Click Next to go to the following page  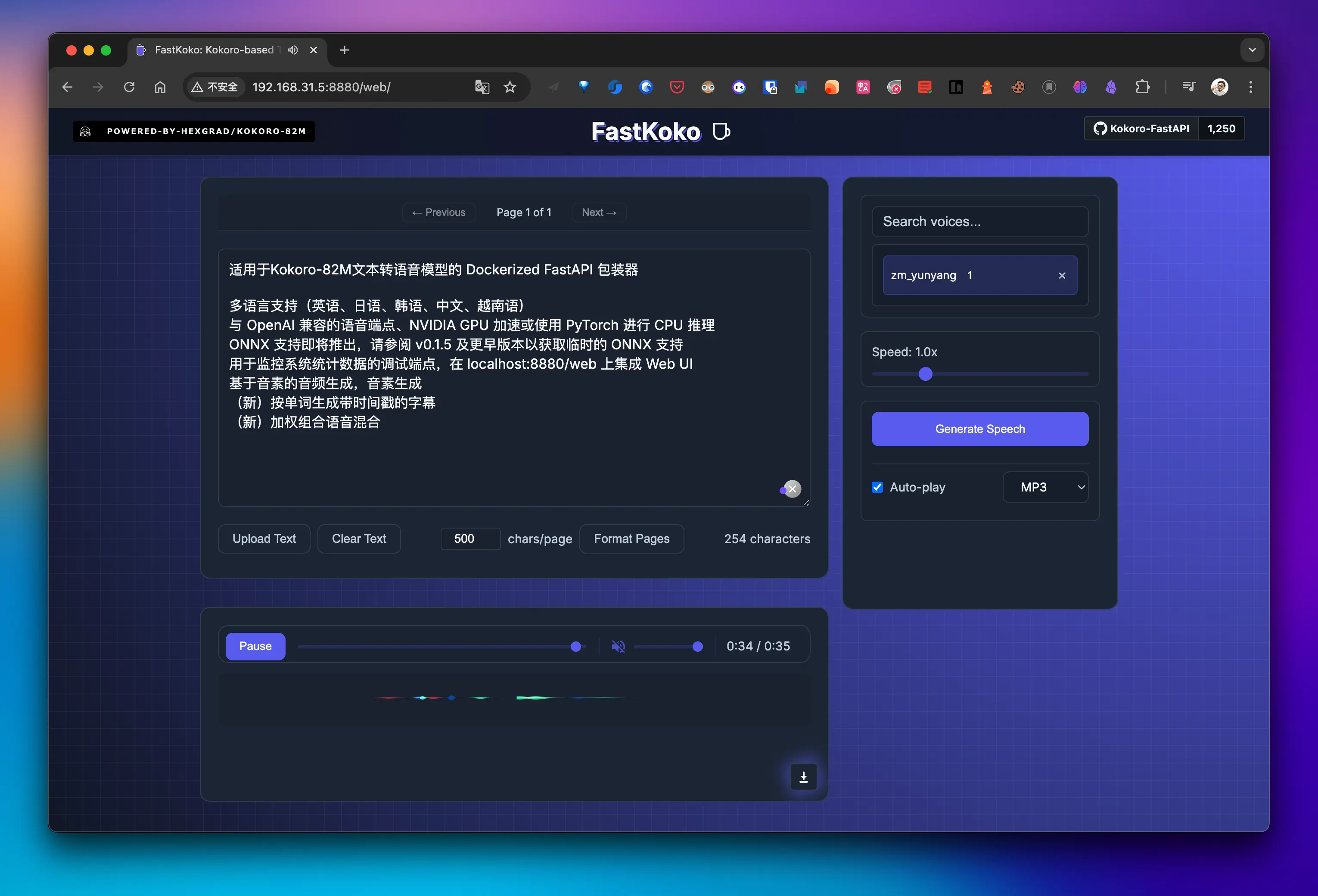coord(599,212)
